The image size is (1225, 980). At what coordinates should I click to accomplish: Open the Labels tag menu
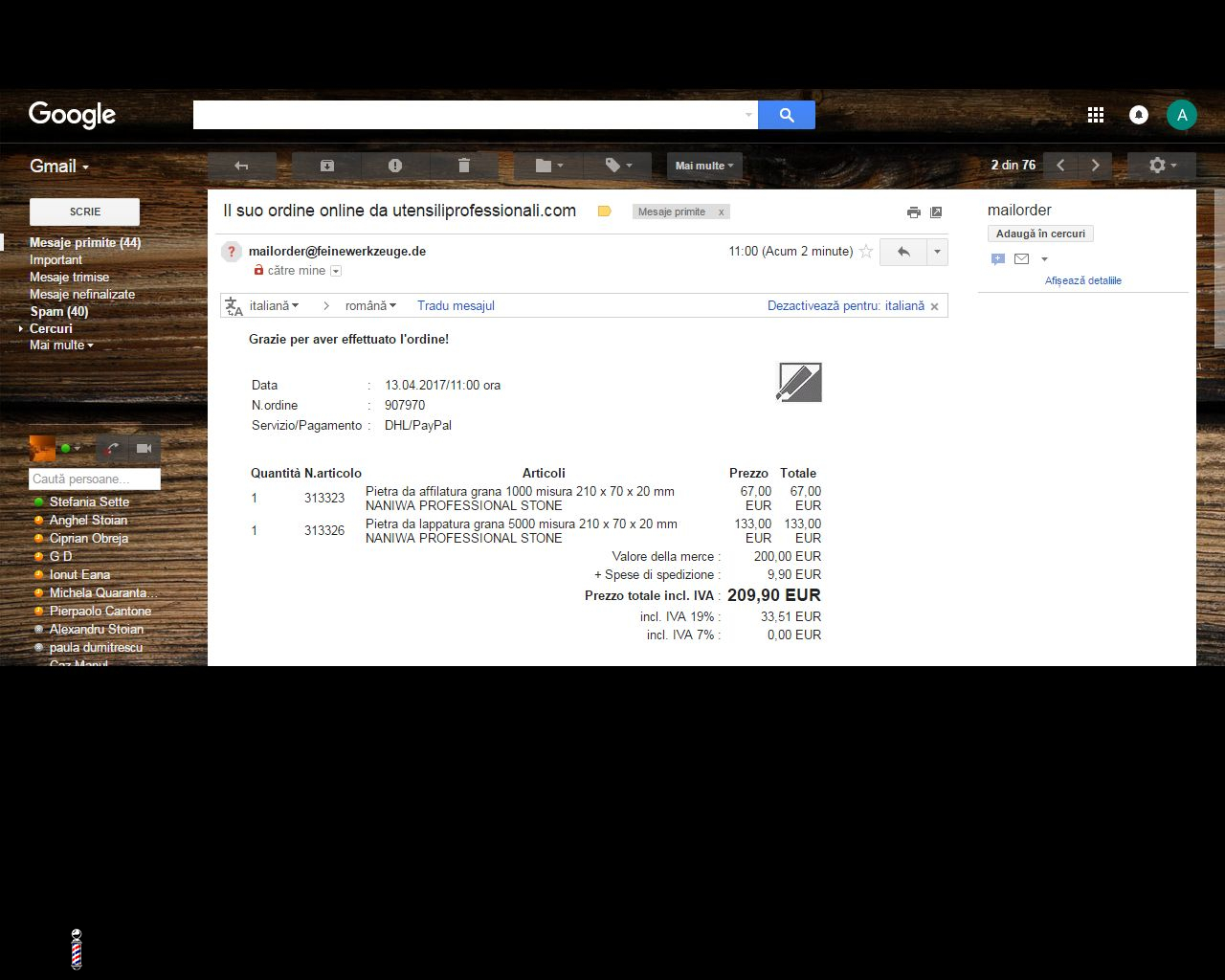coord(617,166)
